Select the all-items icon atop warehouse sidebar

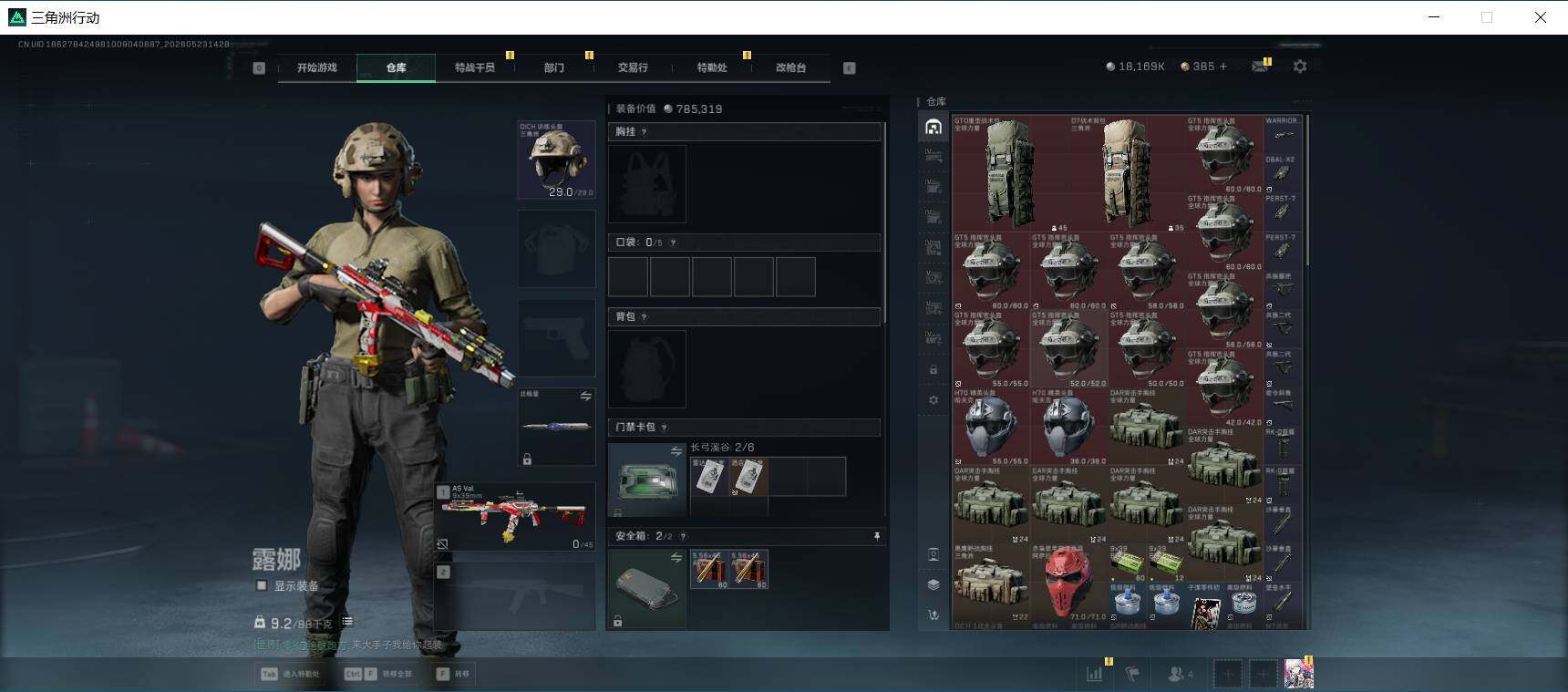[x=934, y=127]
